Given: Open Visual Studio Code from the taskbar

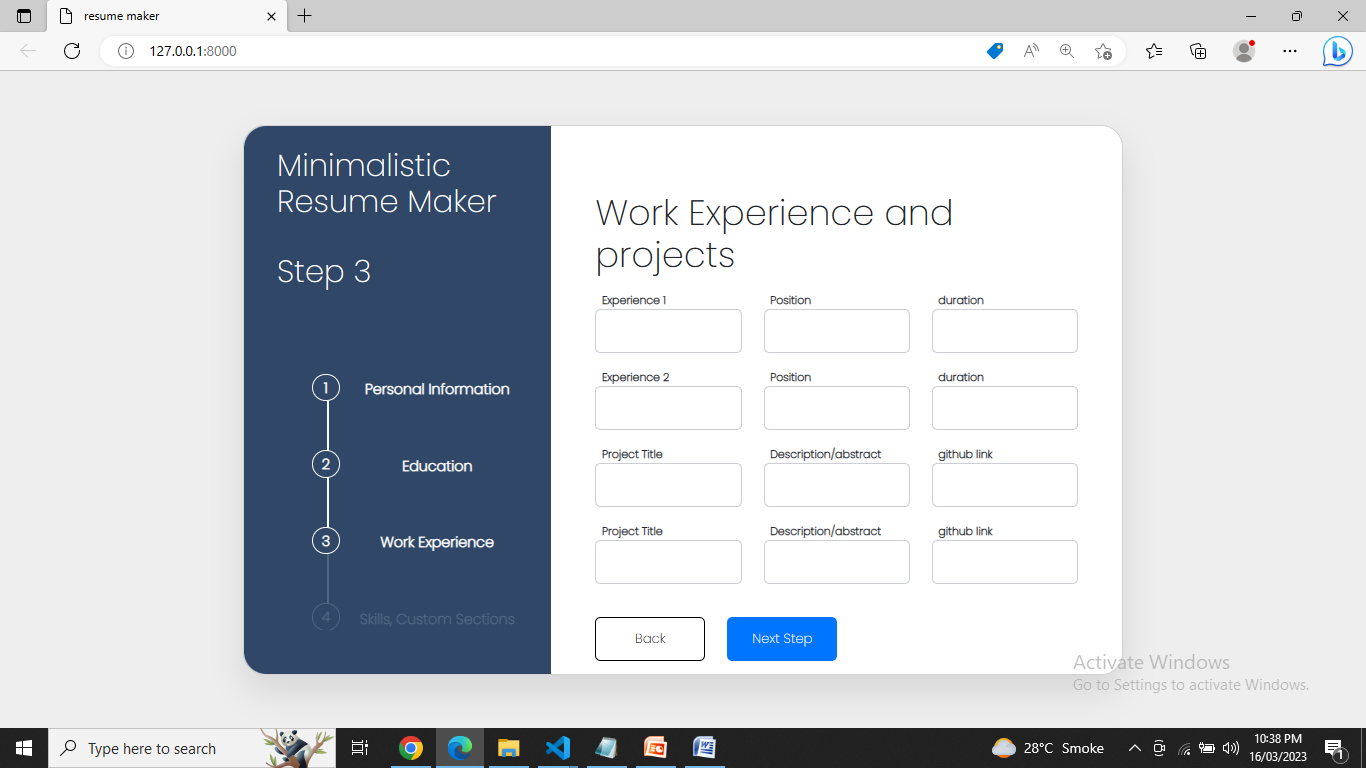Looking at the screenshot, I should 557,747.
